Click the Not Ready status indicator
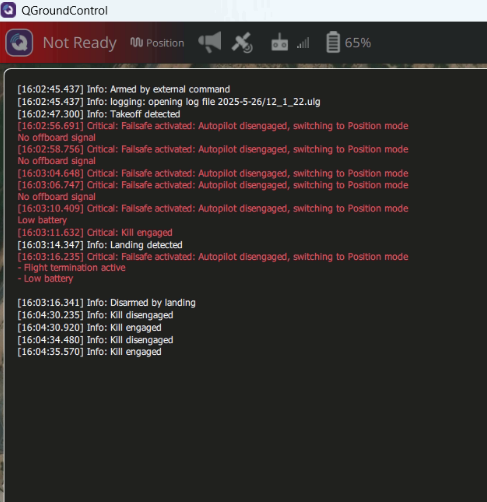Viewport: 487px width, 502px height. (80, 43)
